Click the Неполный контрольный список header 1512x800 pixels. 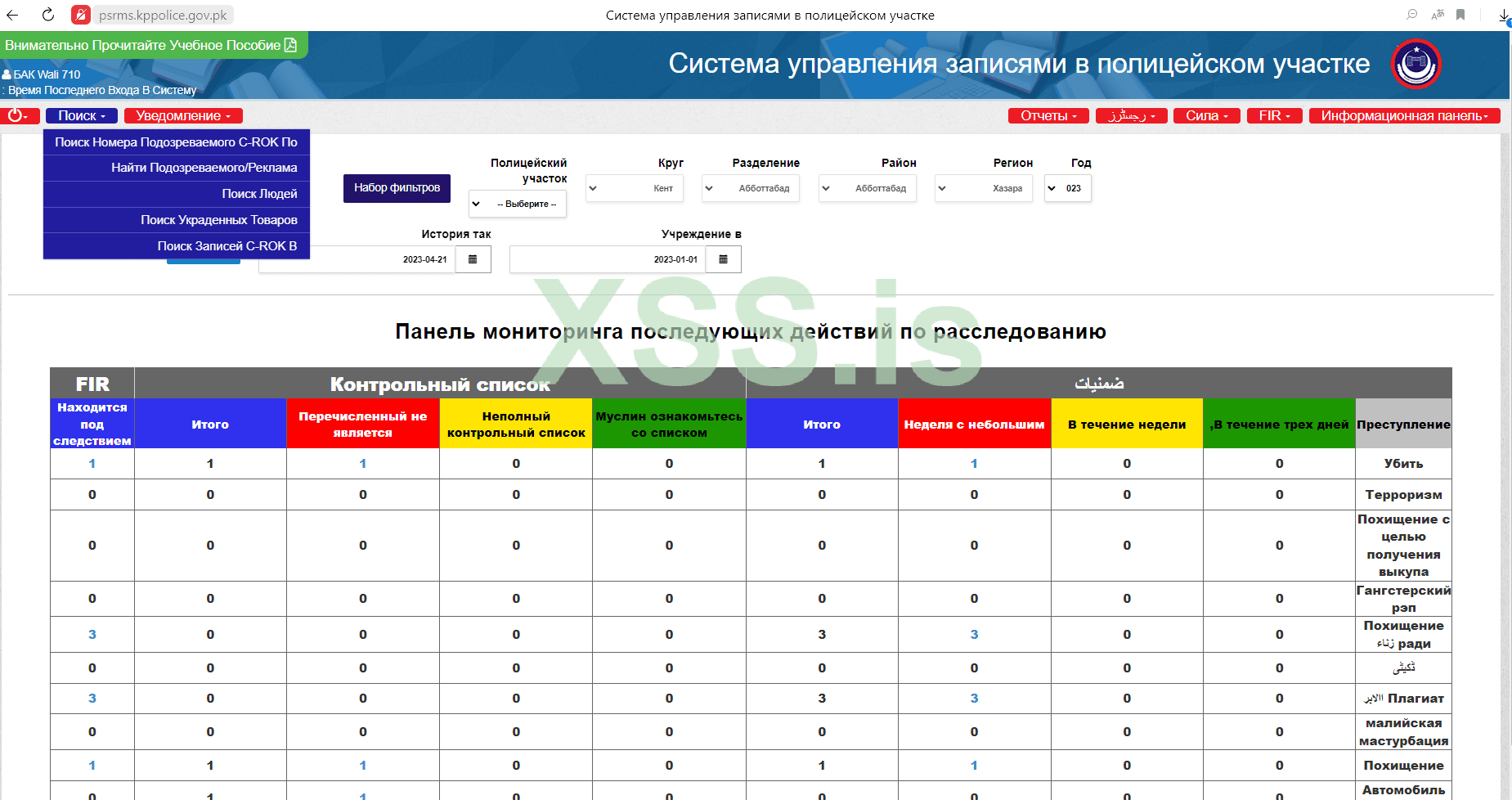(516, 424)
